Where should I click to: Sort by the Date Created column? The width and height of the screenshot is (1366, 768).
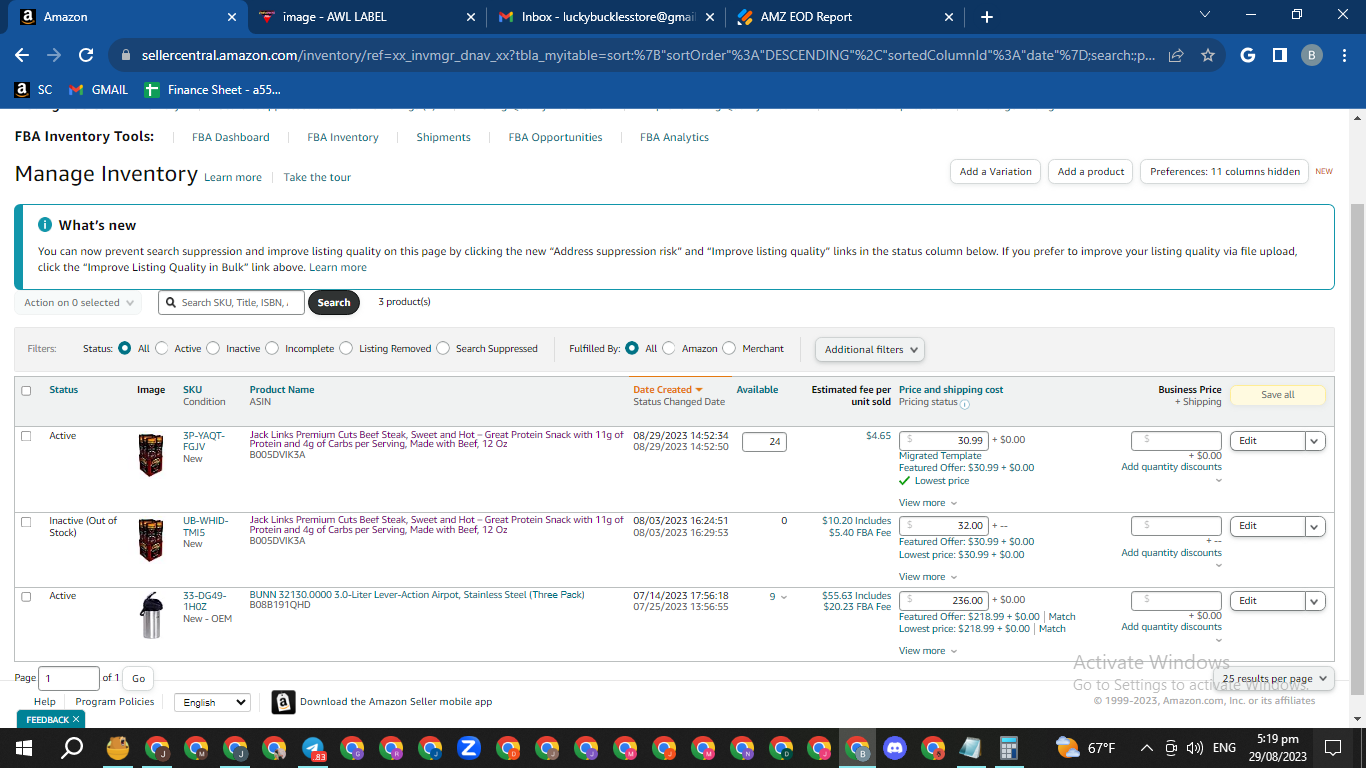click(667, 390)
